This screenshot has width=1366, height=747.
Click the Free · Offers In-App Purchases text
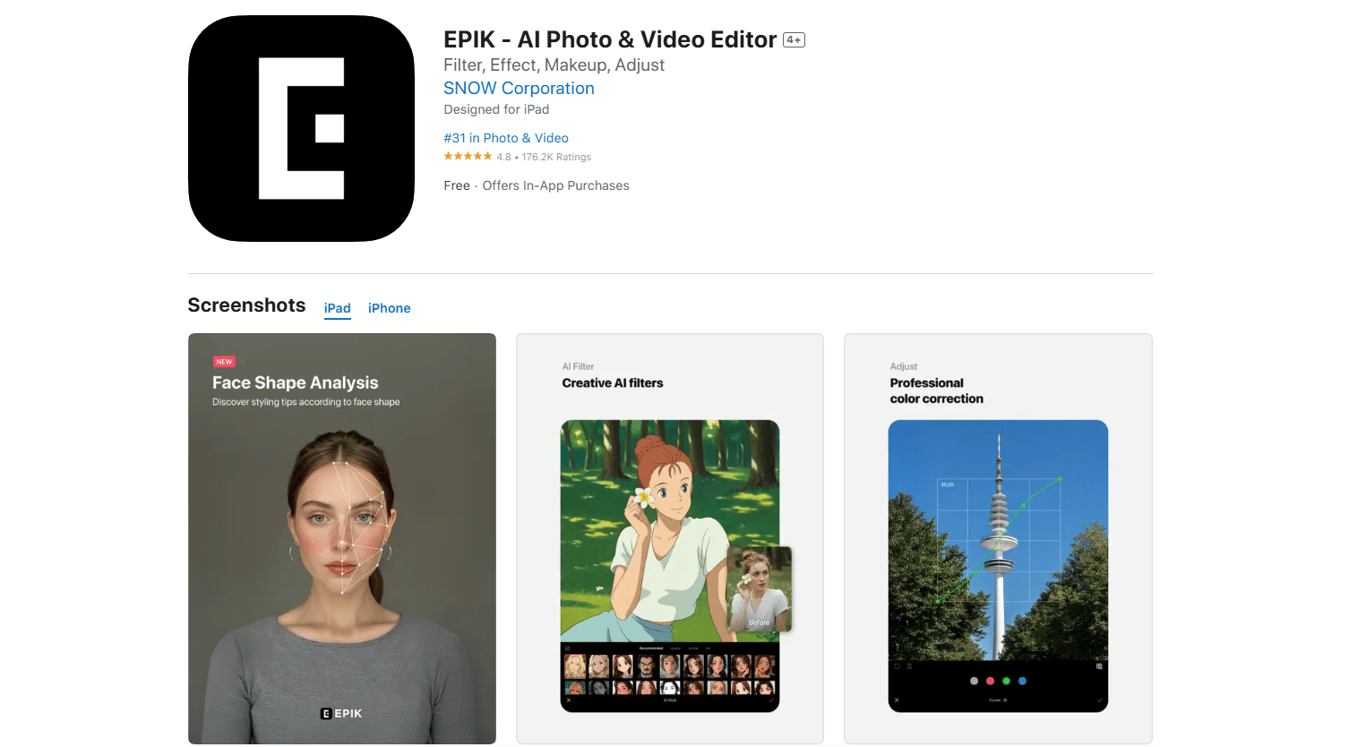(536, 186)
